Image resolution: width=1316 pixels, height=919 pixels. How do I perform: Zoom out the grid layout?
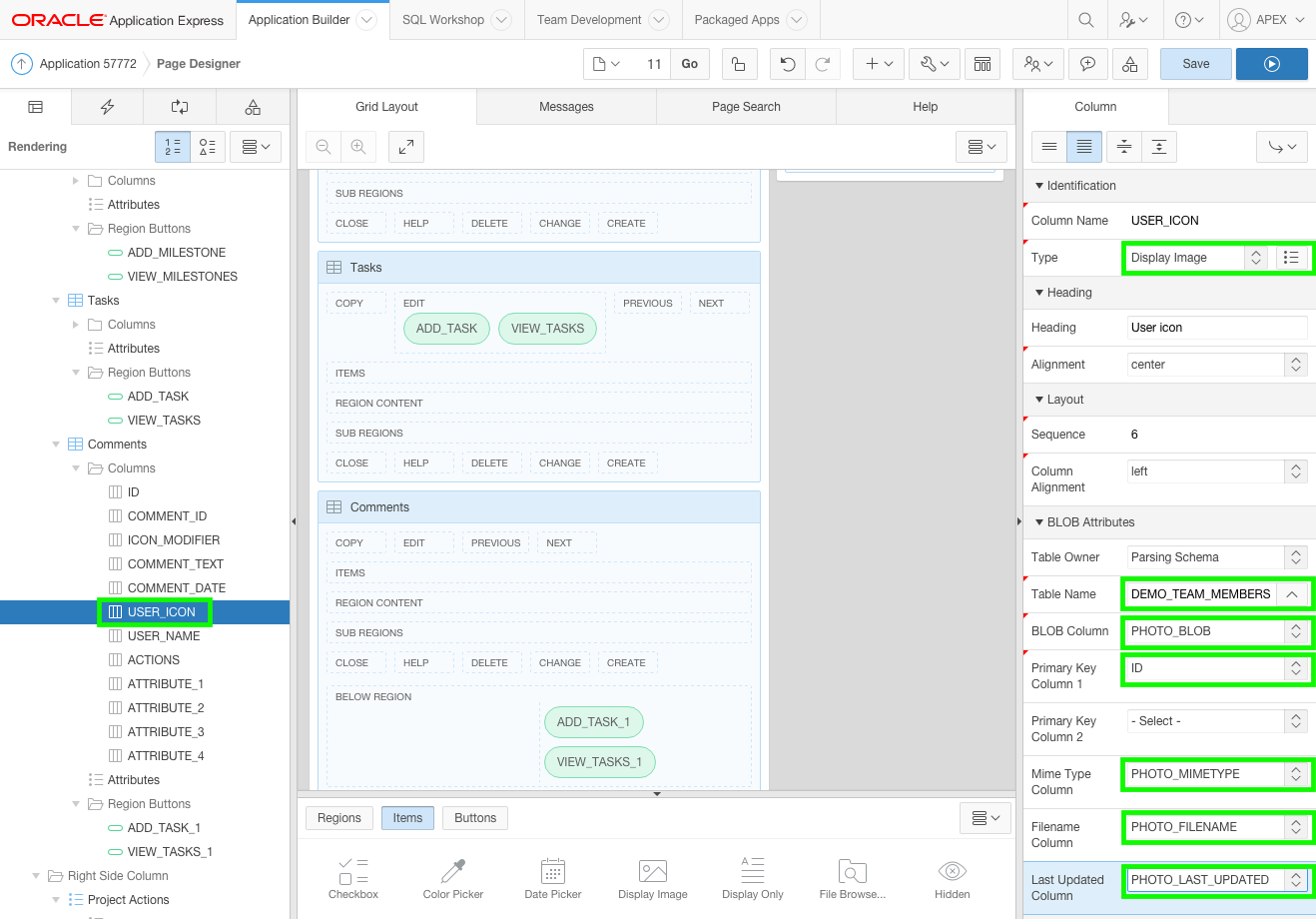[x=324, y=147]
